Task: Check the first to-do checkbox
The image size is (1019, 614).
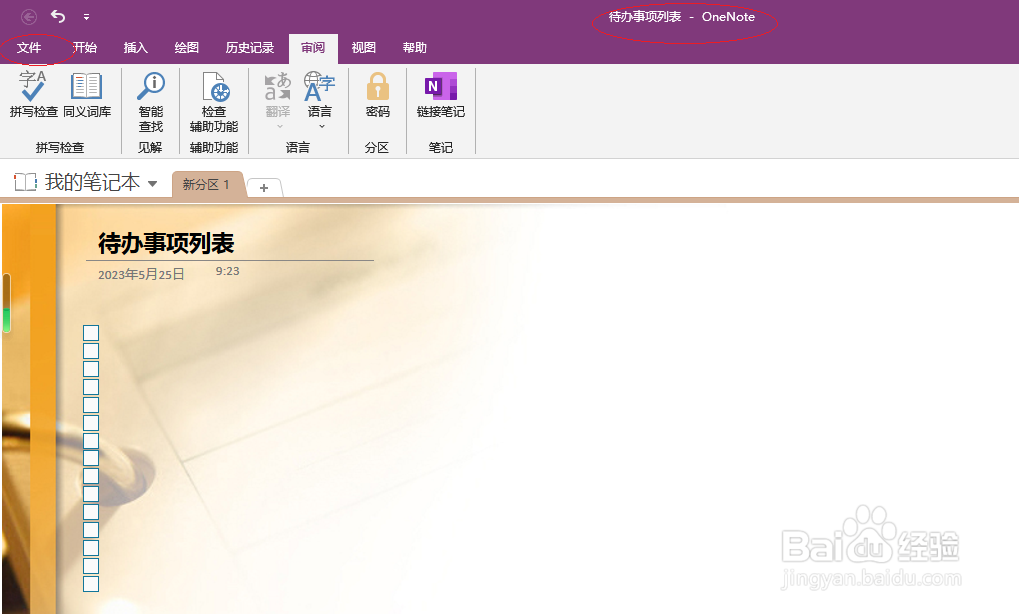Action: point(91,333)
